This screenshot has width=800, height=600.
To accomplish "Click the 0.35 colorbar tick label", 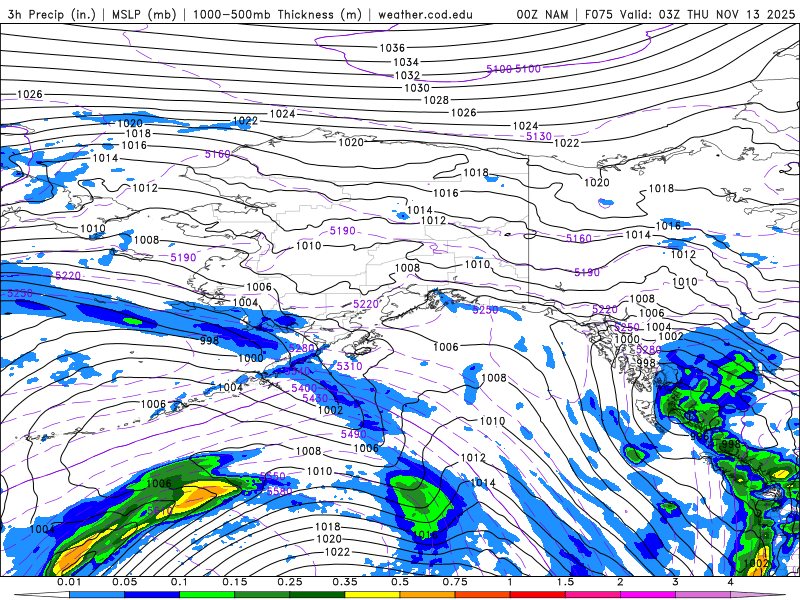I will [345, 582].
